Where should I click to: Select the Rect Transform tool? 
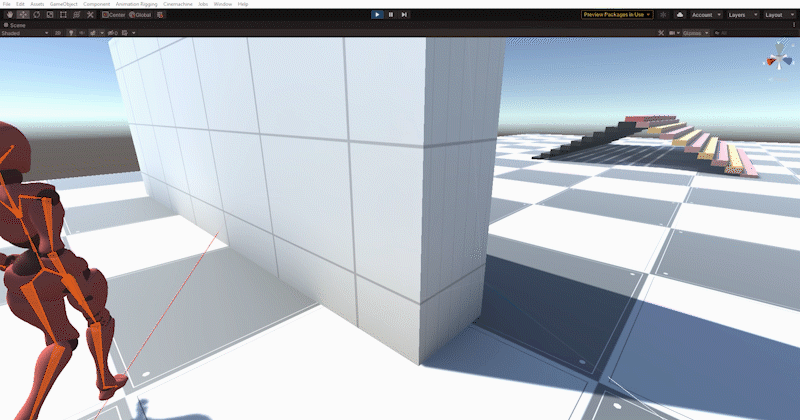click(63, 15)
